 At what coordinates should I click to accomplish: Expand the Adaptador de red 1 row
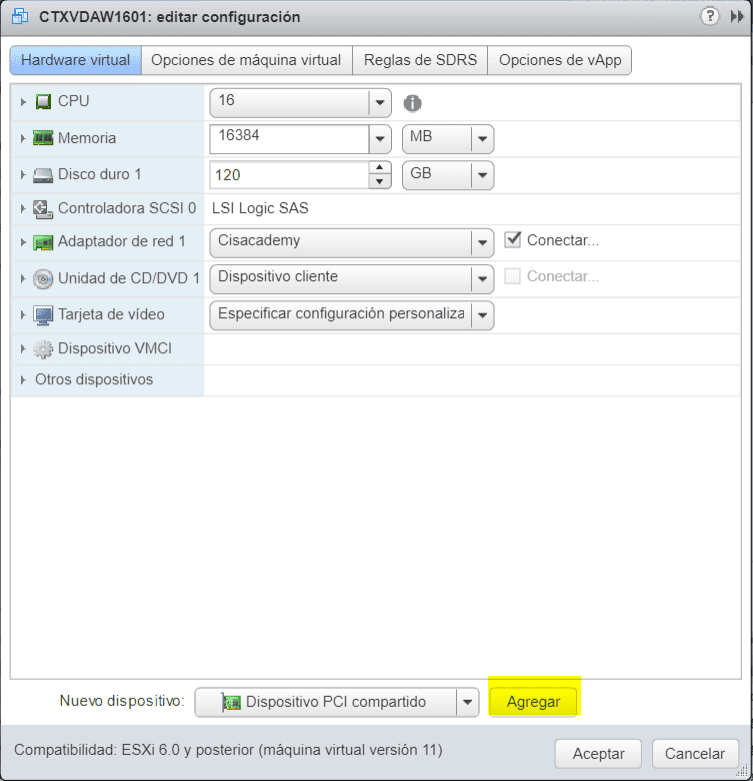click(x=23, y=243)
